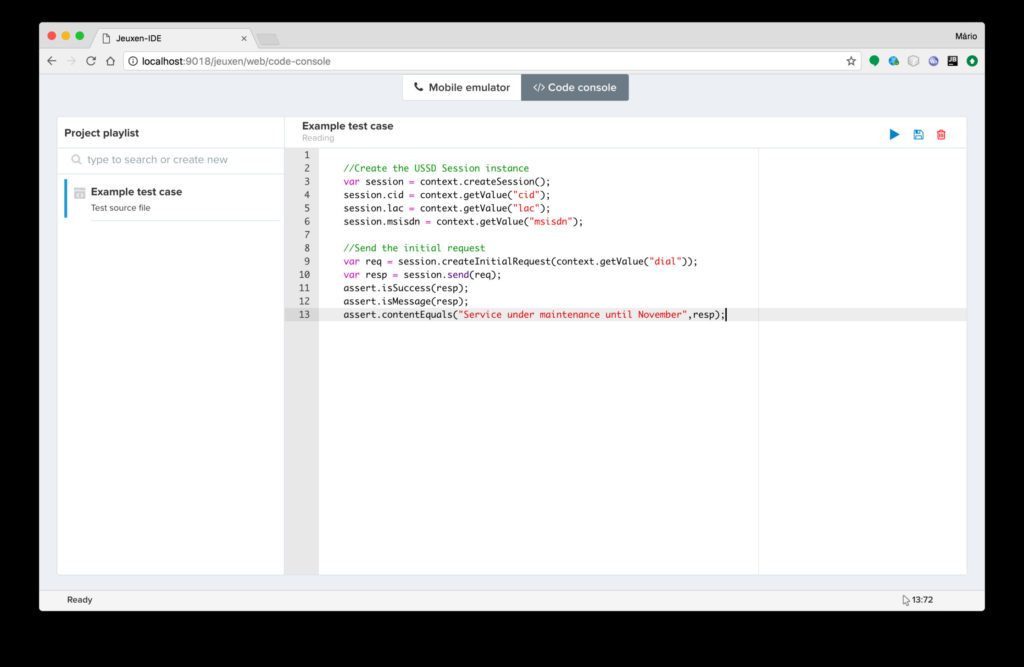Viewport: 1024px width, 667px height.
Task: Save the test case using the floppy disk icon
Action: coord(918,134)
